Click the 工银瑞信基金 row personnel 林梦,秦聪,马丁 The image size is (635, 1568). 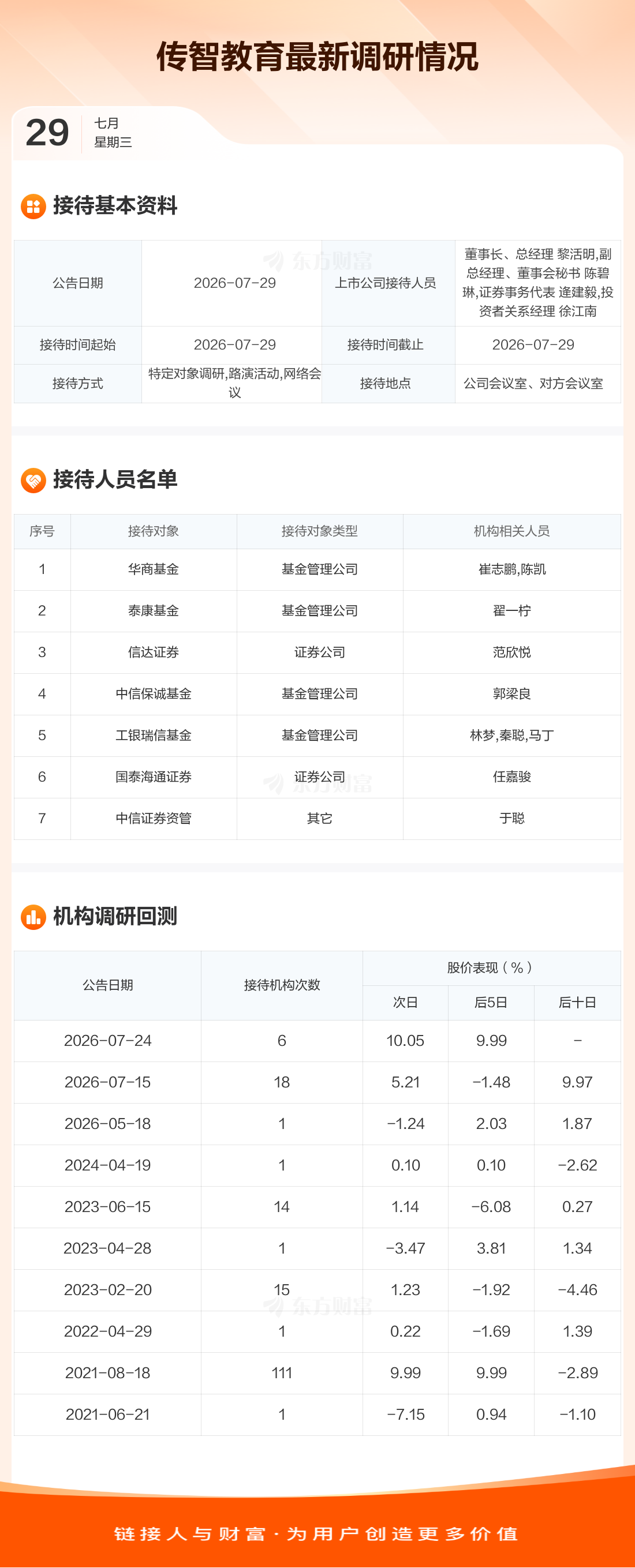click(512, 736)
